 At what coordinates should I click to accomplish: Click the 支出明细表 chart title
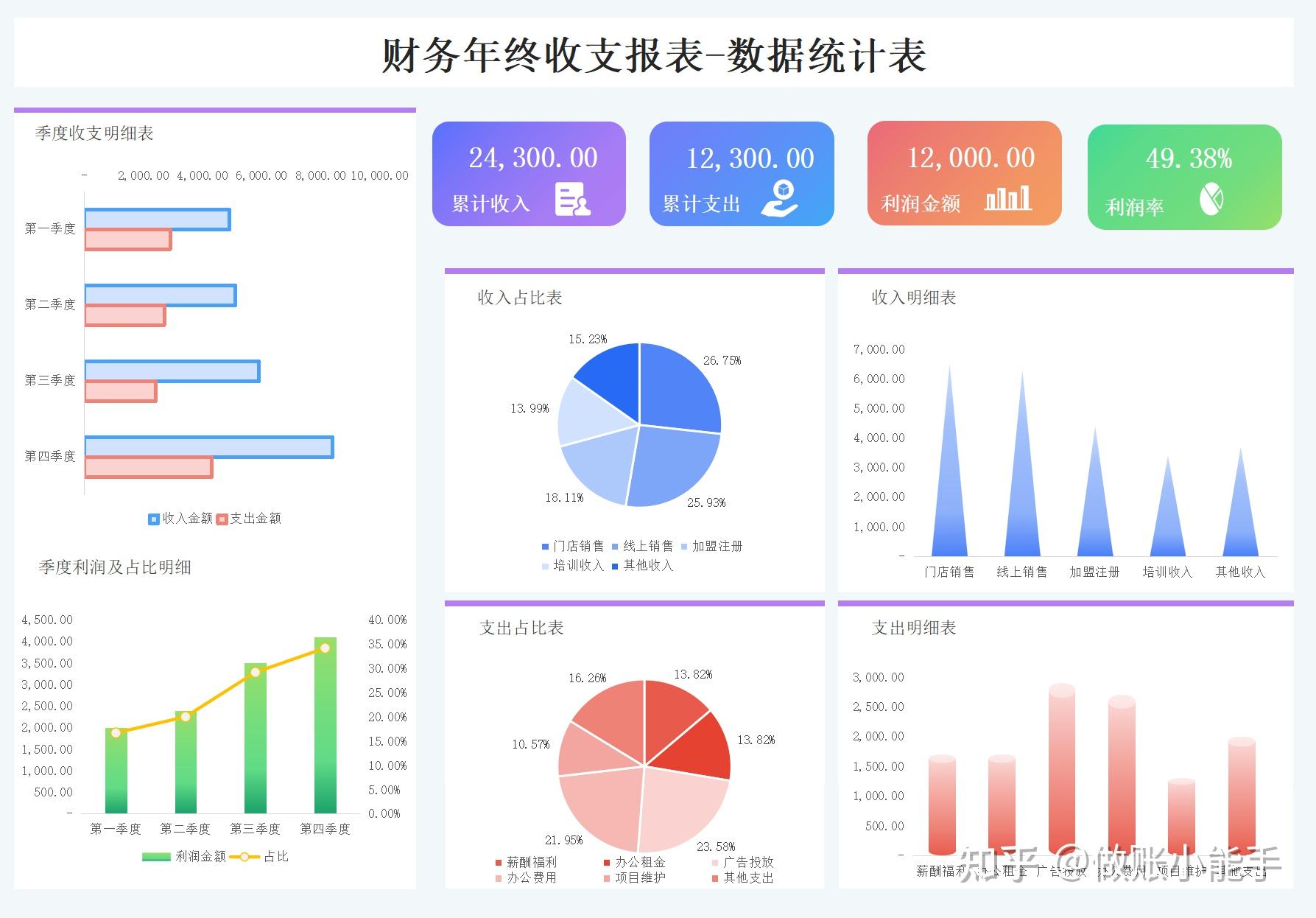[x=914, y=628]
